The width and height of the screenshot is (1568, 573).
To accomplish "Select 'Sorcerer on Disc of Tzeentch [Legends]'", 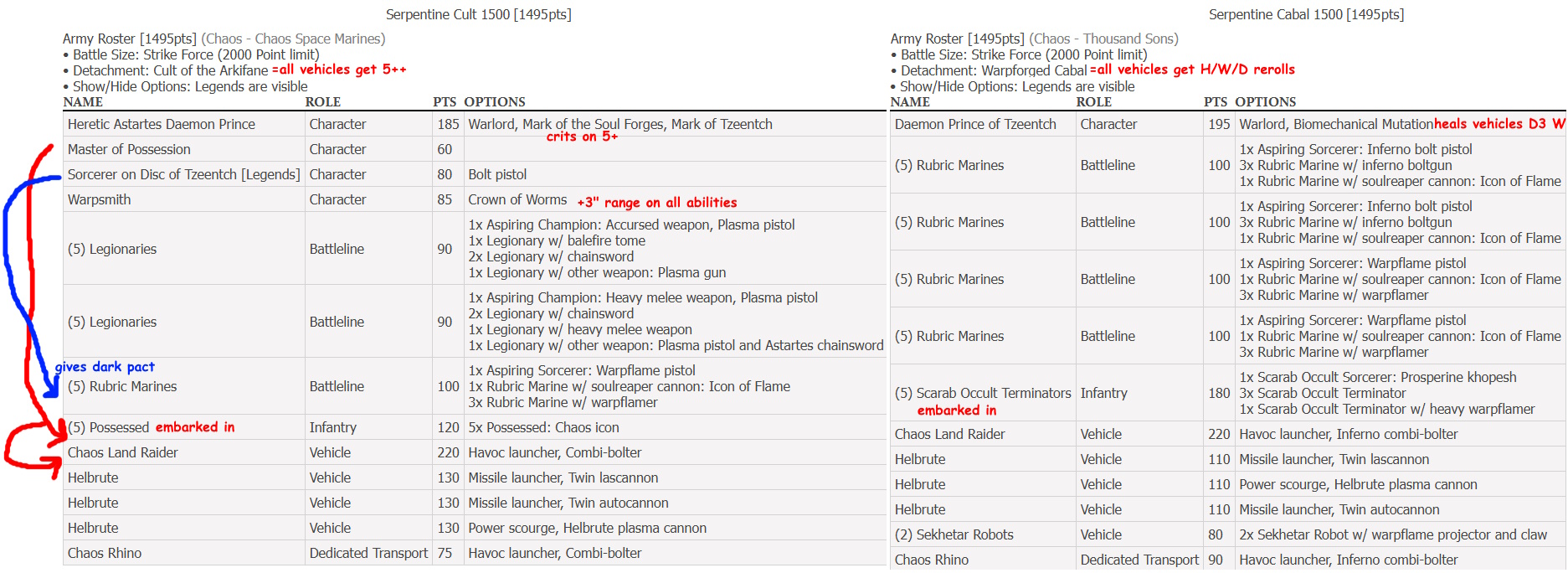I will pos(183,174).
